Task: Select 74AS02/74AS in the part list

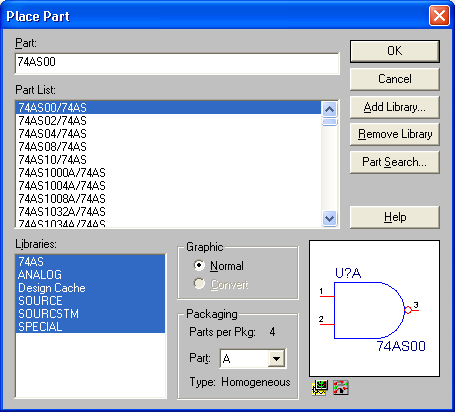Action: tap(168, 120)
